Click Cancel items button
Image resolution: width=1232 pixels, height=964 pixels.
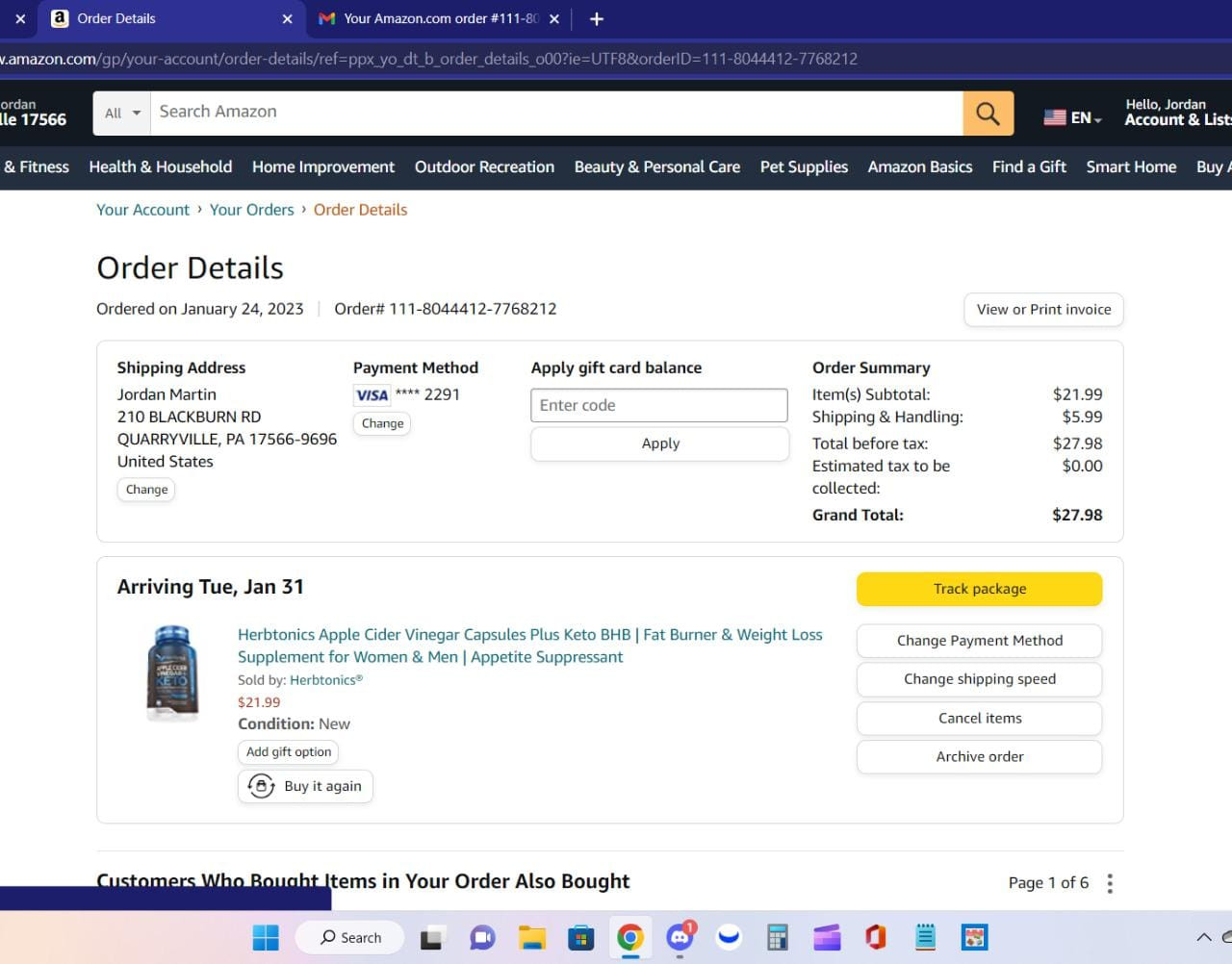click(979, 718)
